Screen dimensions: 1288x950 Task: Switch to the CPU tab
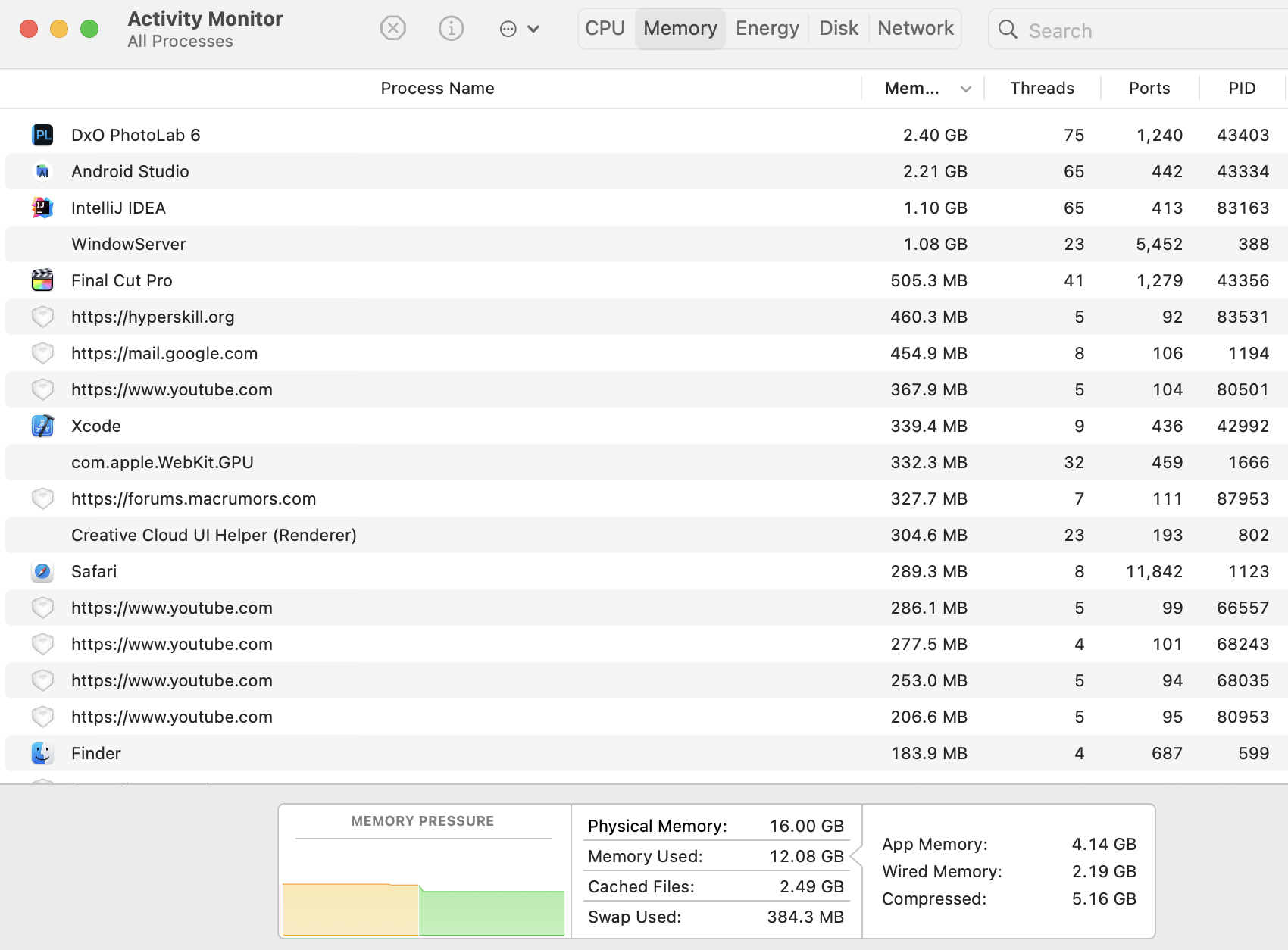[605, 29]
